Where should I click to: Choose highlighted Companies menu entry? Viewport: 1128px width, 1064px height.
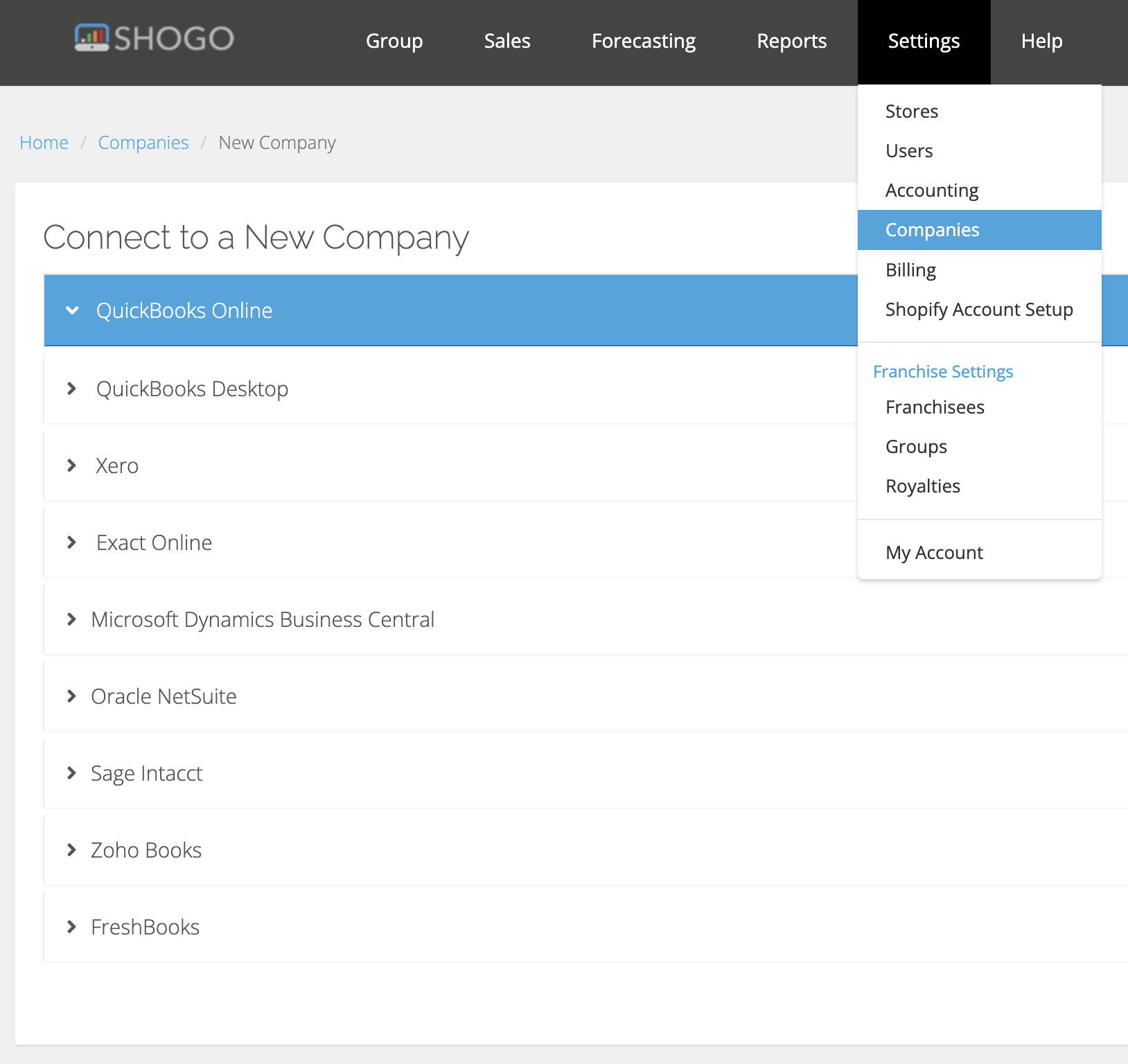click(980, 230)
